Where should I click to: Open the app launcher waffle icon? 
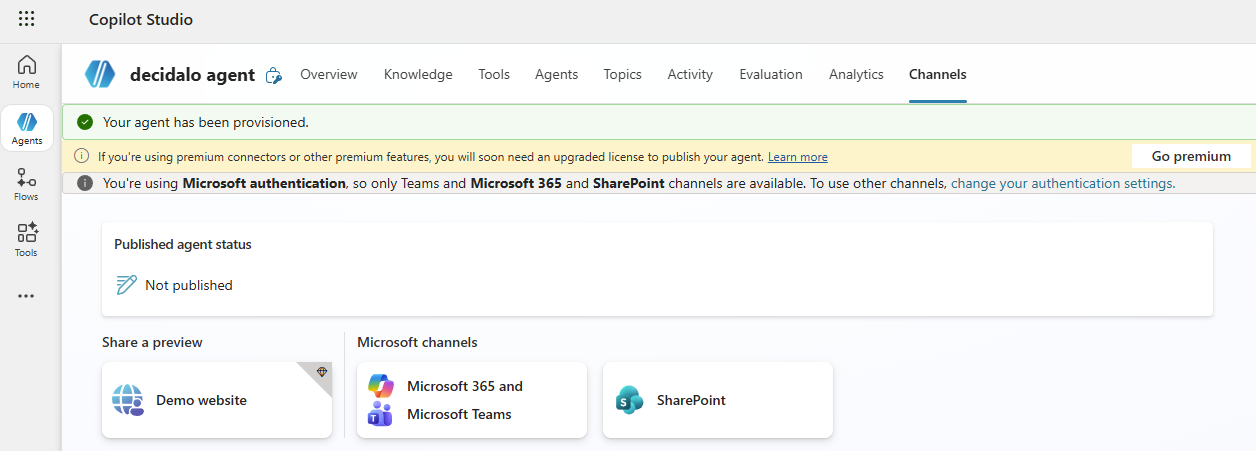[x=27, y=19]
